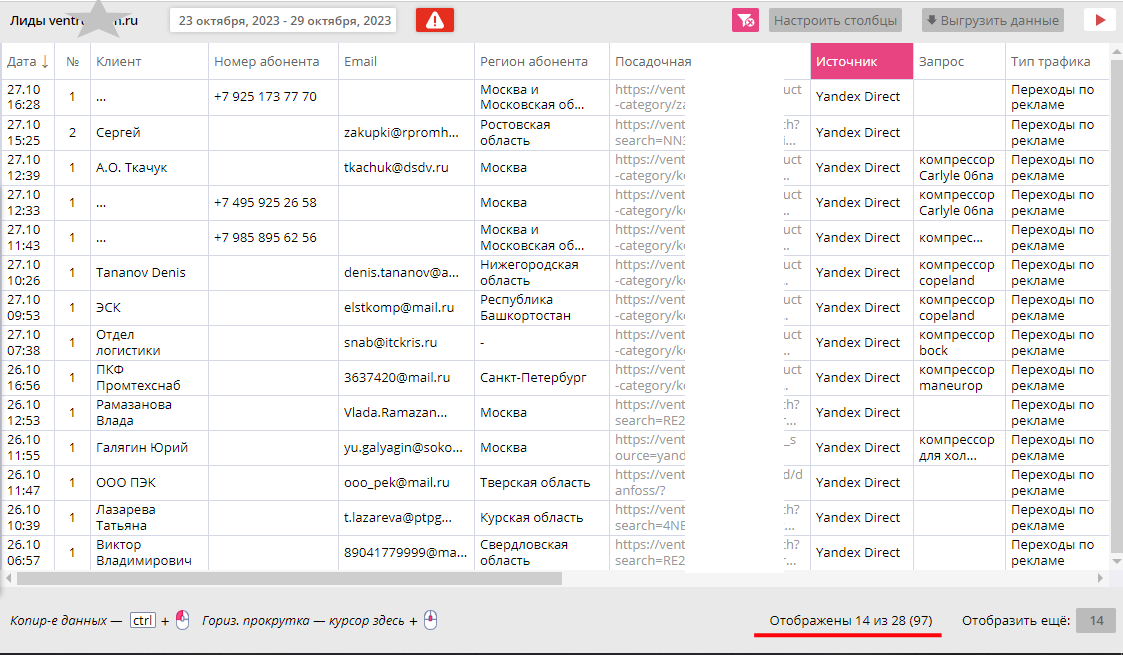Viewport: 1123px width, 655px height.
Task: Click email snab@itckris.ru
Action: tap(390, 343)
